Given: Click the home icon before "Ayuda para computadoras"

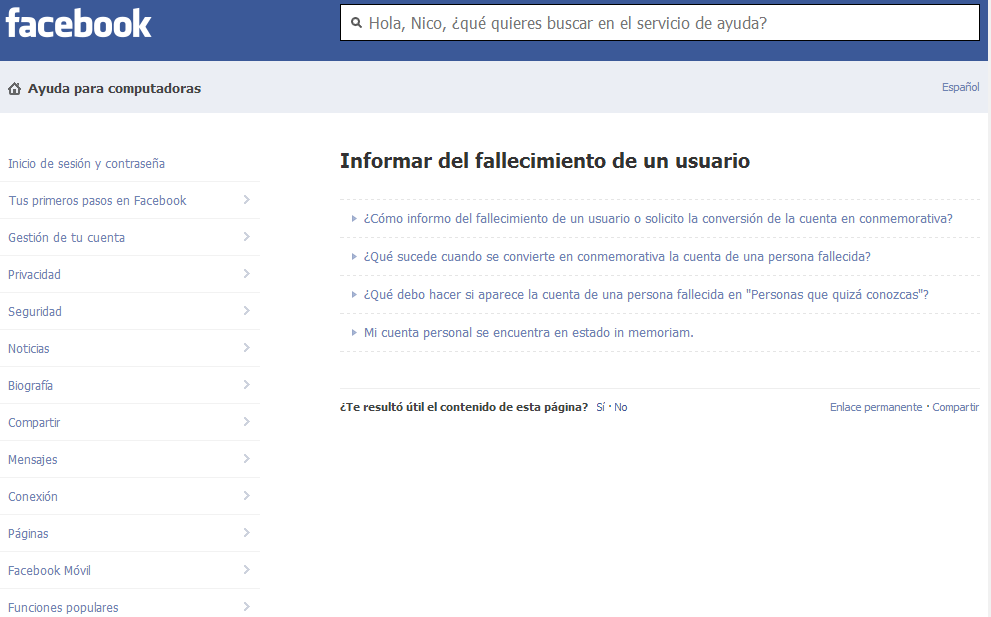Looking at the screenshot, I should (14, 88).
